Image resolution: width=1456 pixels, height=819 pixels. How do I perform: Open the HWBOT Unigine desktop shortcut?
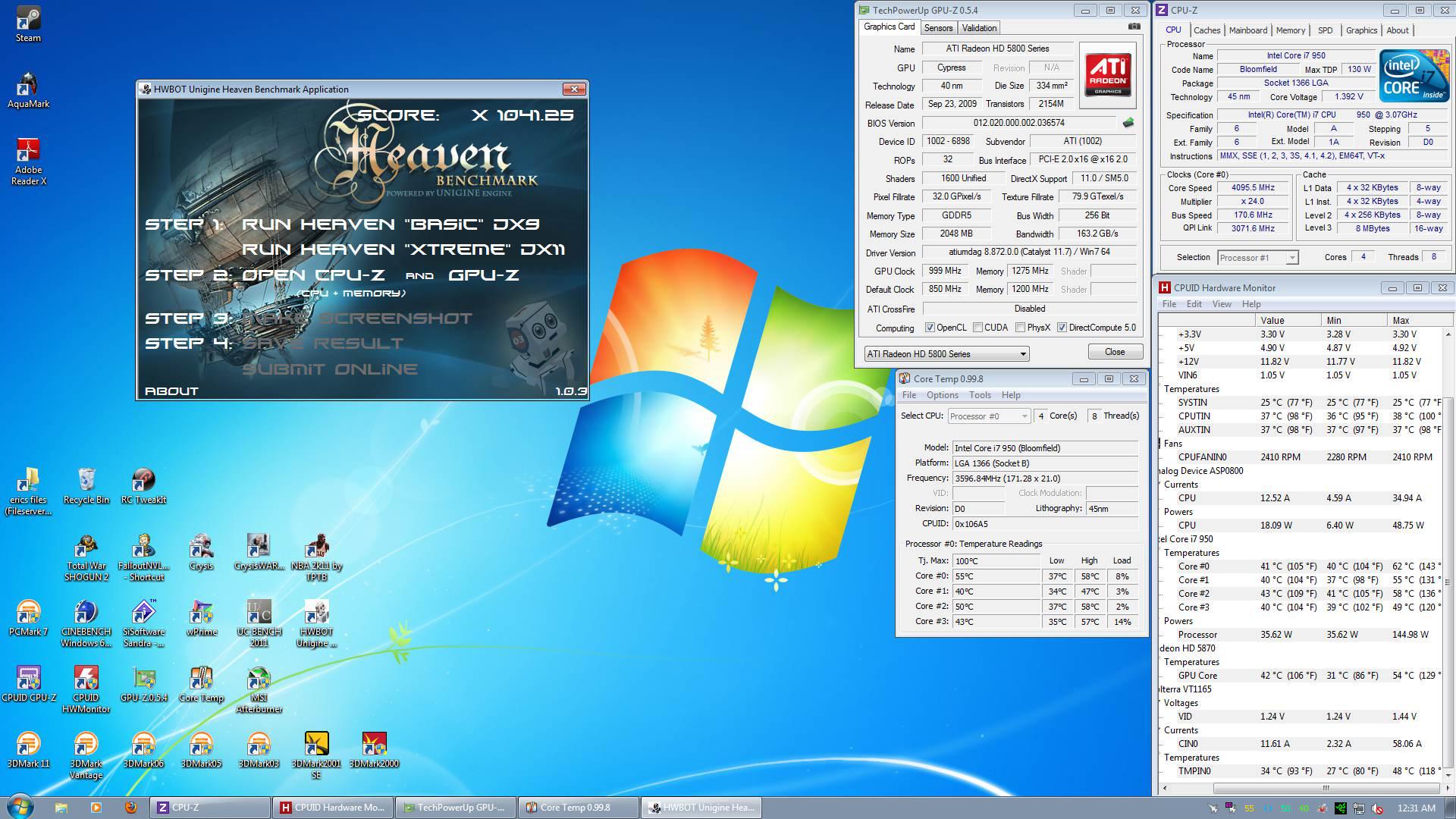[x=316, y=623]
